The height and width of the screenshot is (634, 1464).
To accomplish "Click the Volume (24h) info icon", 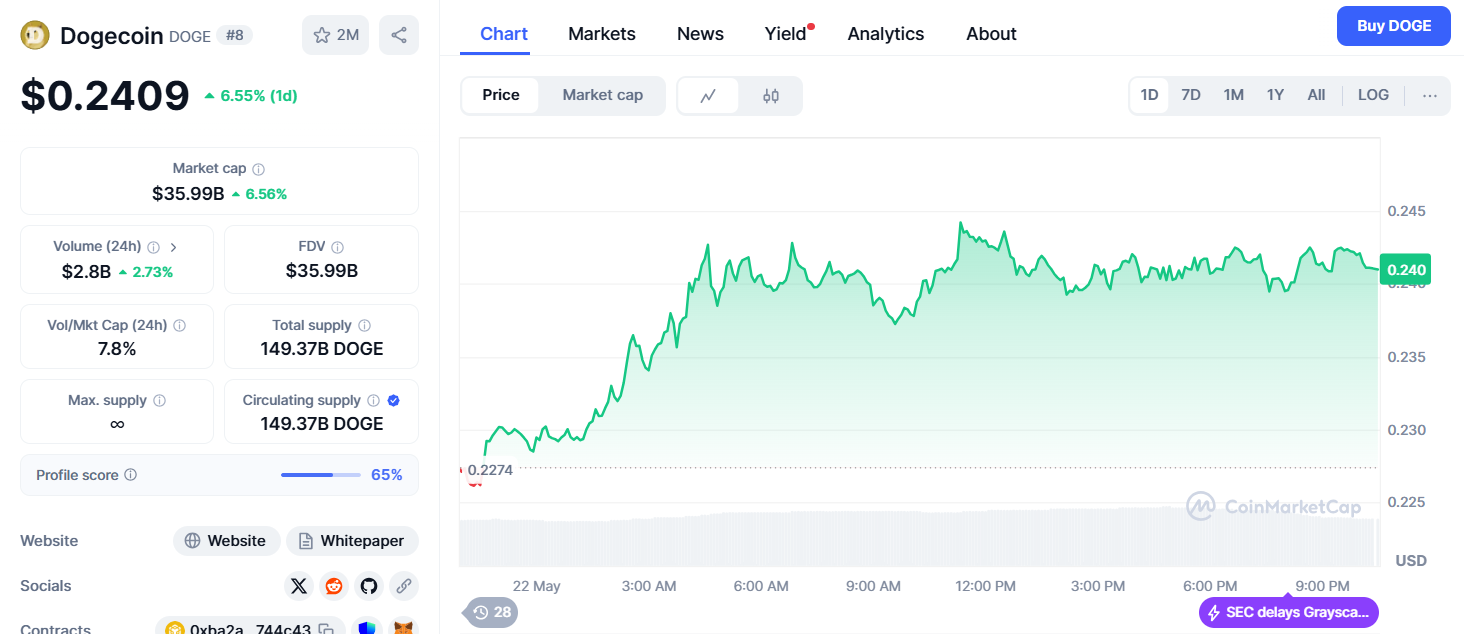I will [x=153, y=247].
